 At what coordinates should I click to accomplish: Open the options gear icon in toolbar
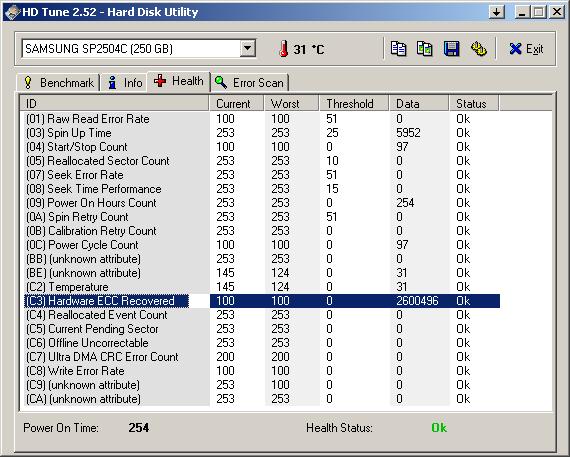[478, 49]
